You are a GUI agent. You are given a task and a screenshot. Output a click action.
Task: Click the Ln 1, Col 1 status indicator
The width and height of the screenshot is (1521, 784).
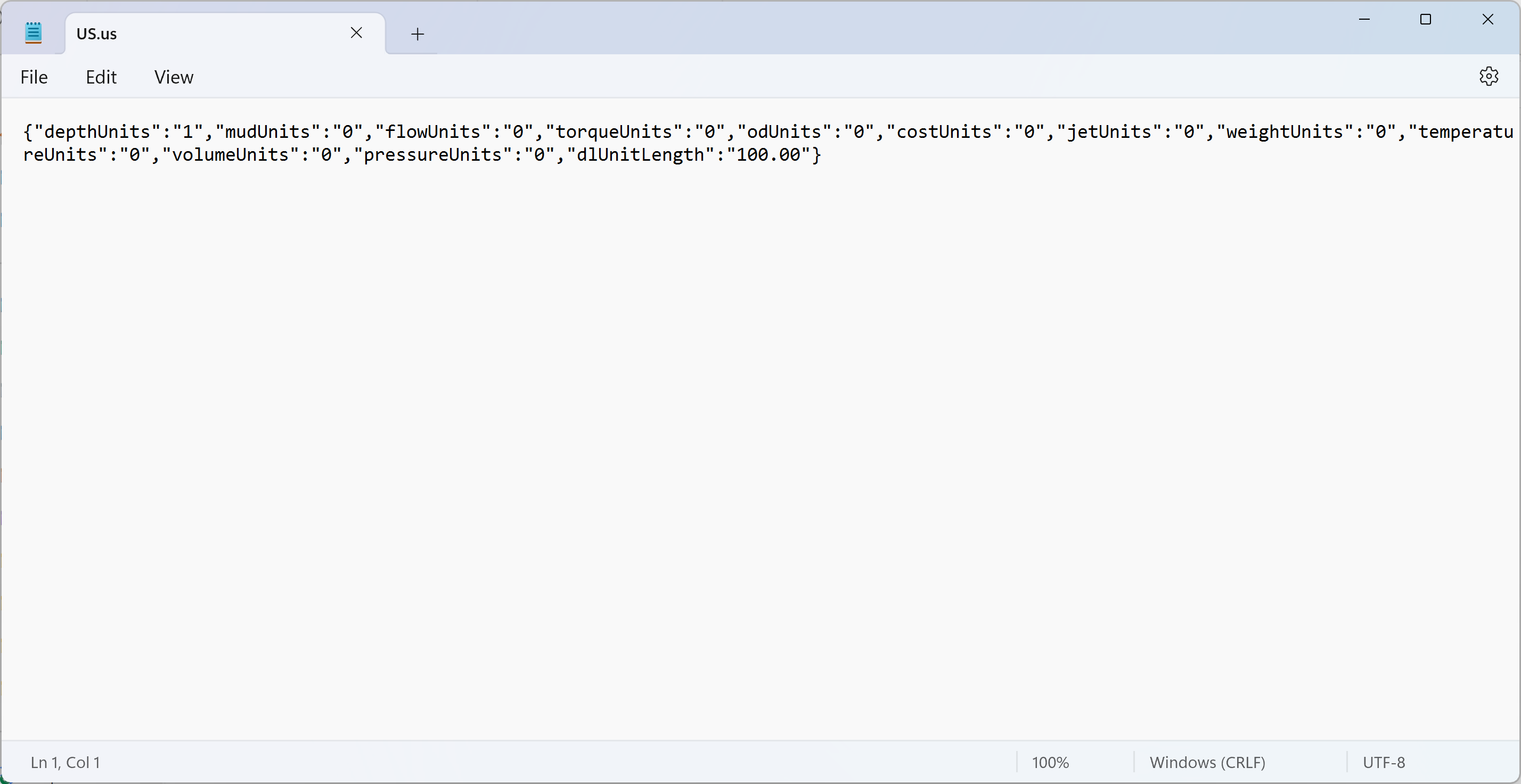tap(65, 762)
